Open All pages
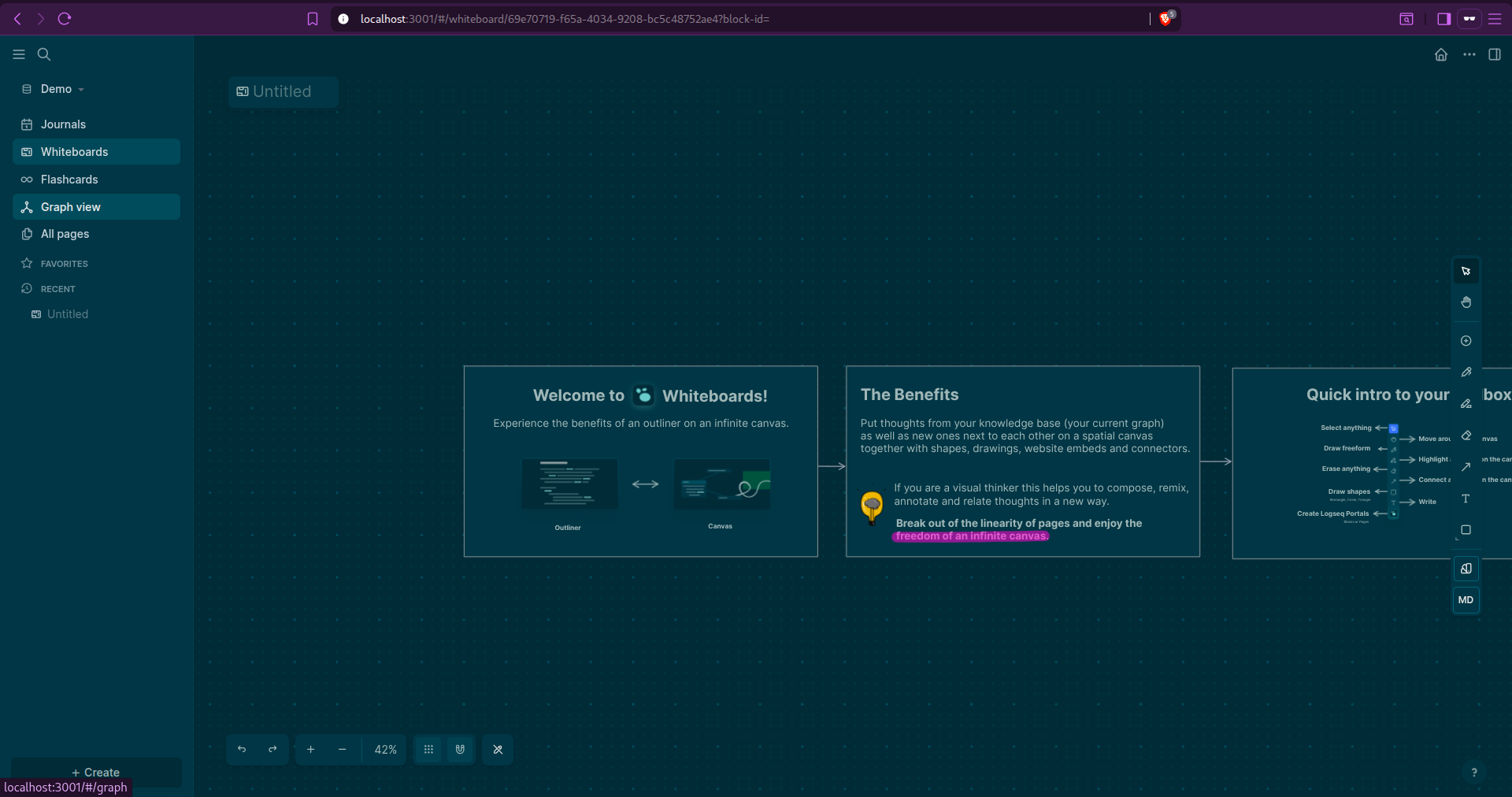Screen dimensions: 1512x797 coord(96,234)
